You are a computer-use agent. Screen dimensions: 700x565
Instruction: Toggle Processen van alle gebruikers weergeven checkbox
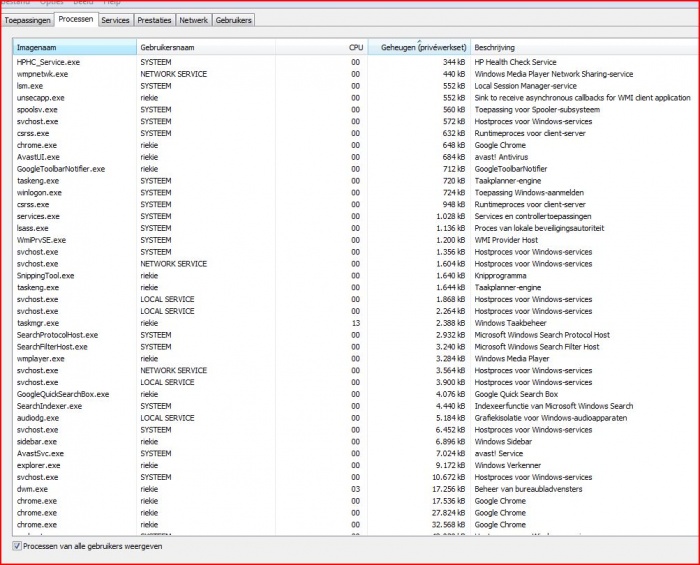click(x=17, y=546)
